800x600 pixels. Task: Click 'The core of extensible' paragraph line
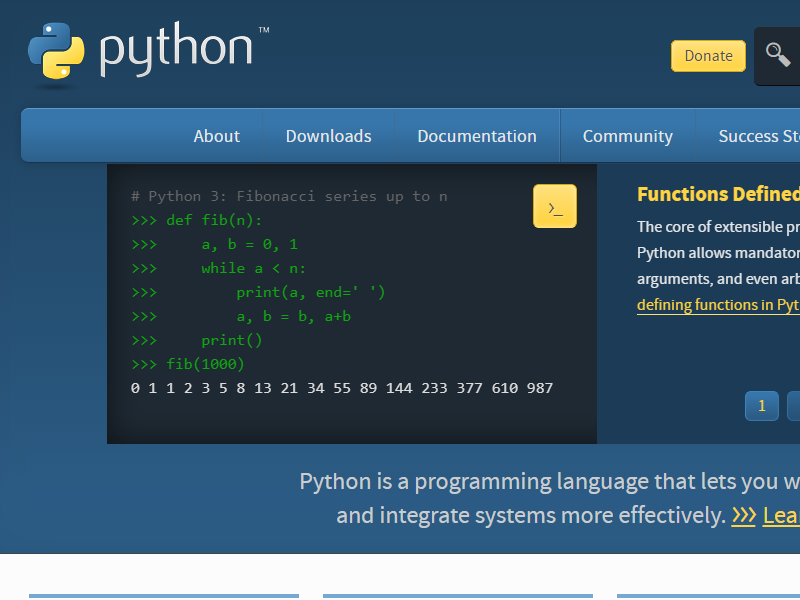(x=718, y=227)
